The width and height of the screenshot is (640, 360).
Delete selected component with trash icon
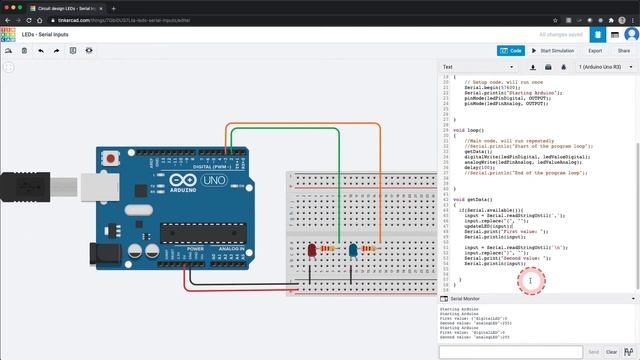point(24,51)
